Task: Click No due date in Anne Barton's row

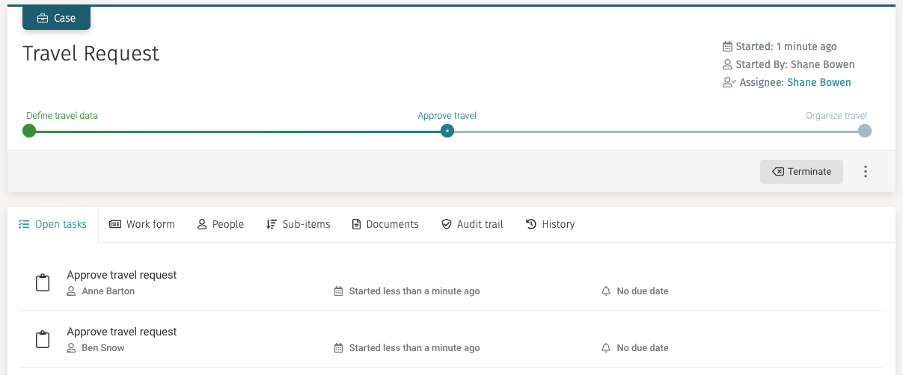Action: point(642,291)
